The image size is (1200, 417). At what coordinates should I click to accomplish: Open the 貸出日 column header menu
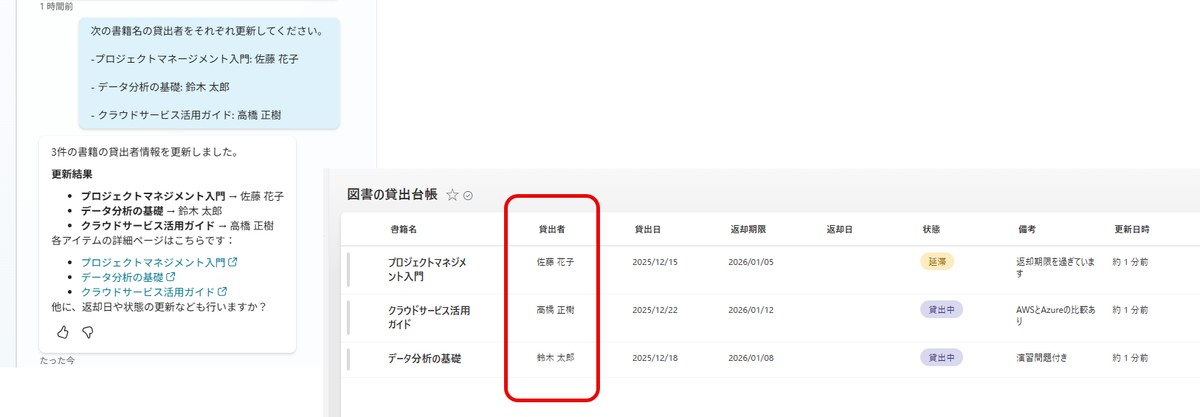coord(647,229)
